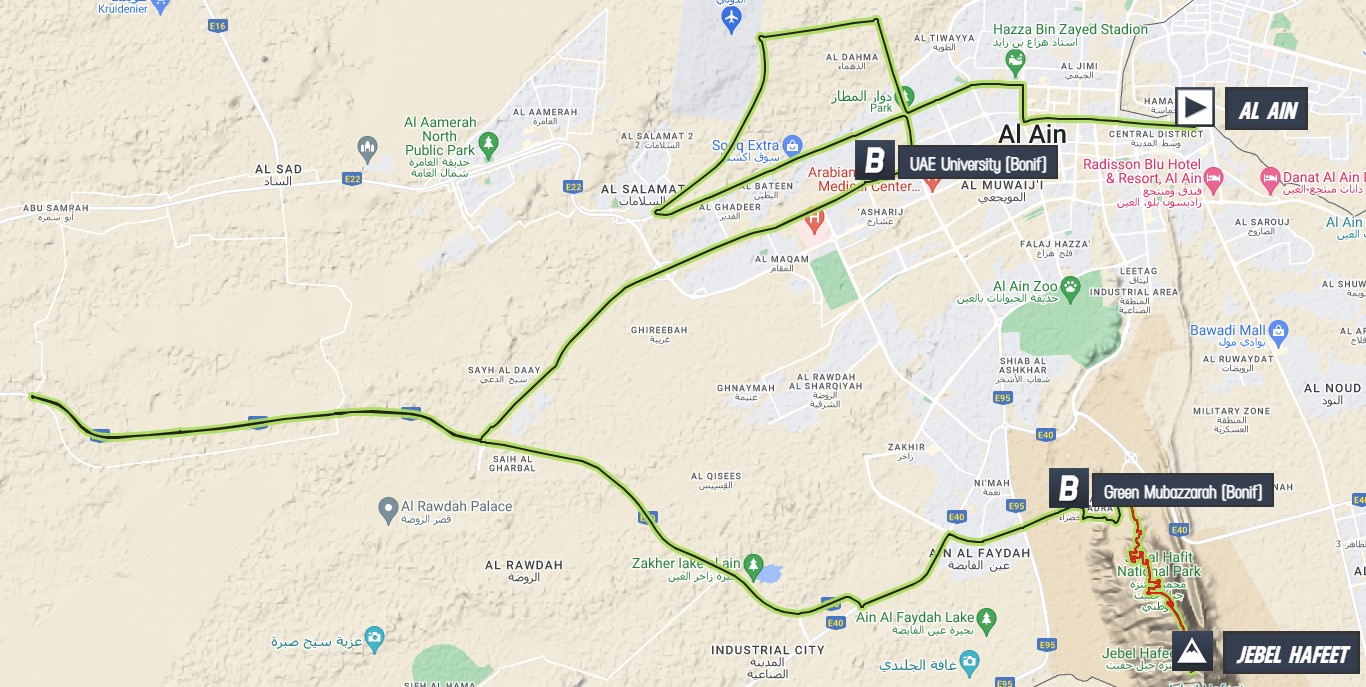Viewport: 1366px width, 687px height.
Task: Click the Al Aamerah North Public Park pin
Action: pyautogui.click(x=488, y=145)
